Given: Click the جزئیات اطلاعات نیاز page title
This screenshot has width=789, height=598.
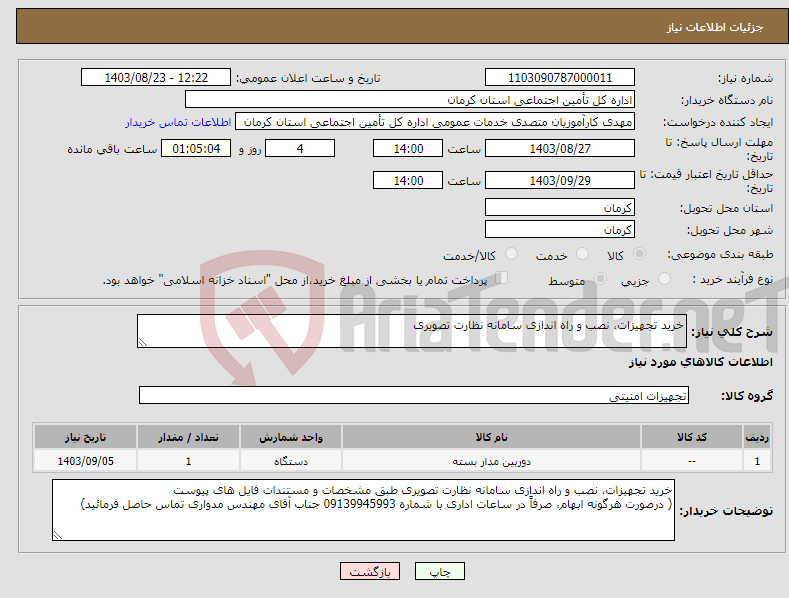Looking at the screenshot, I should point(715,27).
